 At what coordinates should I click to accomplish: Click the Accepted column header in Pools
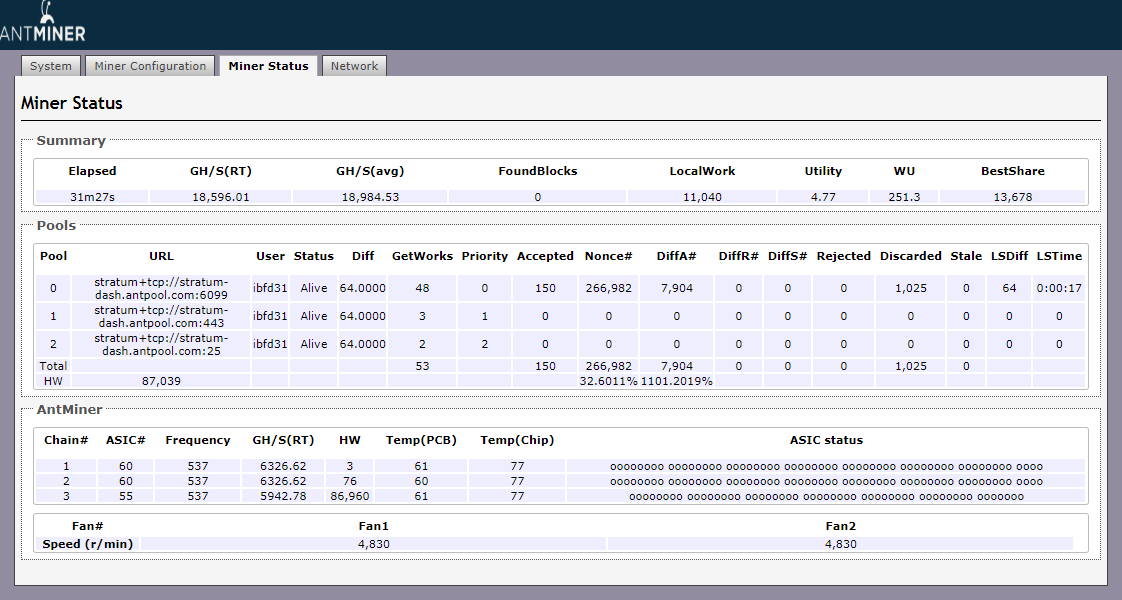pos(545,256)
